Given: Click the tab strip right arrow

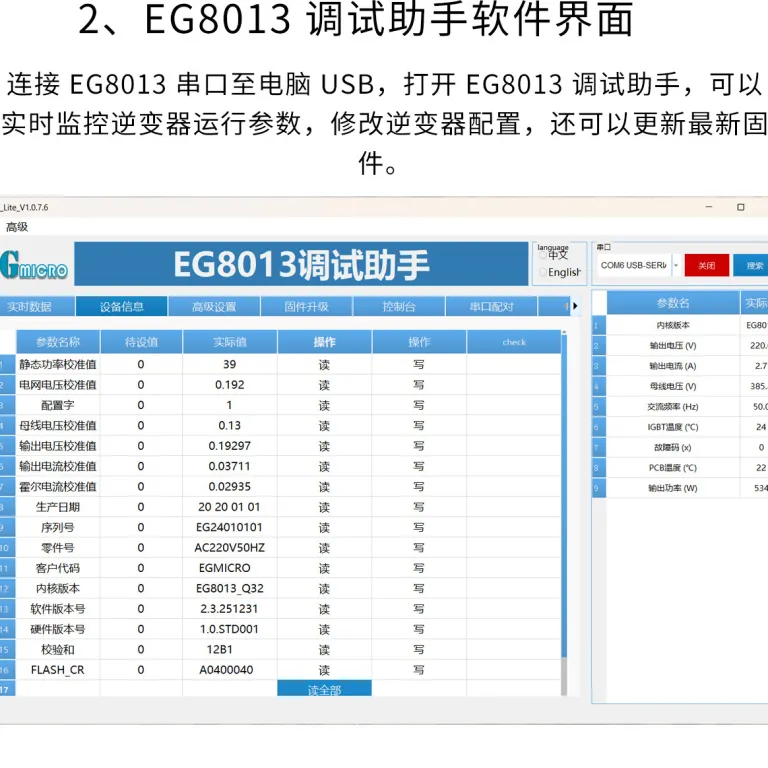Looking at the screenshot, I should point(576,306).
